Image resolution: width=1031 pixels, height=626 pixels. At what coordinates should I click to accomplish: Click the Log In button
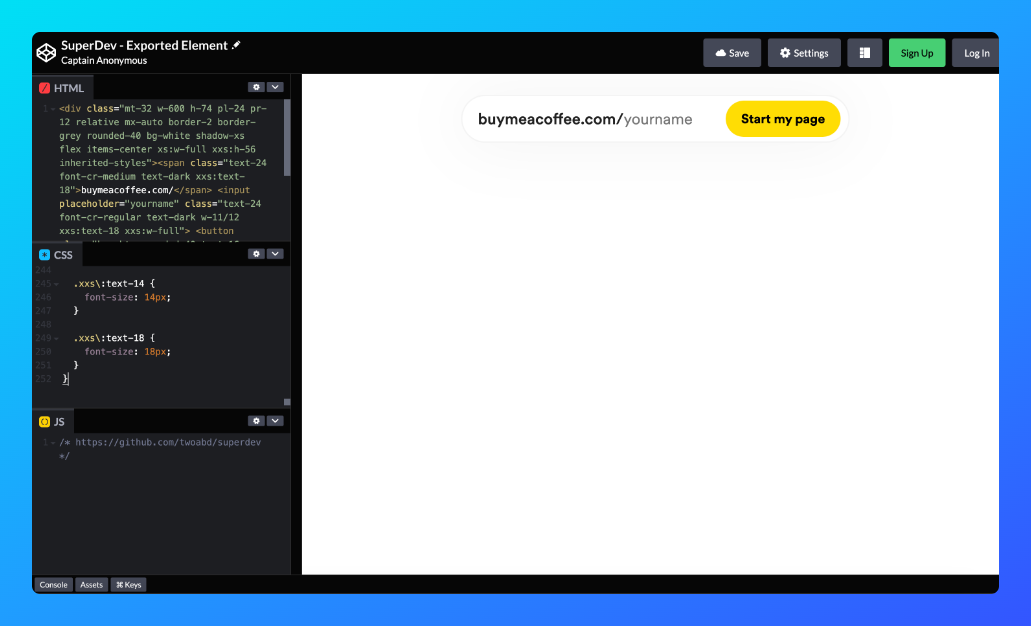976,53
